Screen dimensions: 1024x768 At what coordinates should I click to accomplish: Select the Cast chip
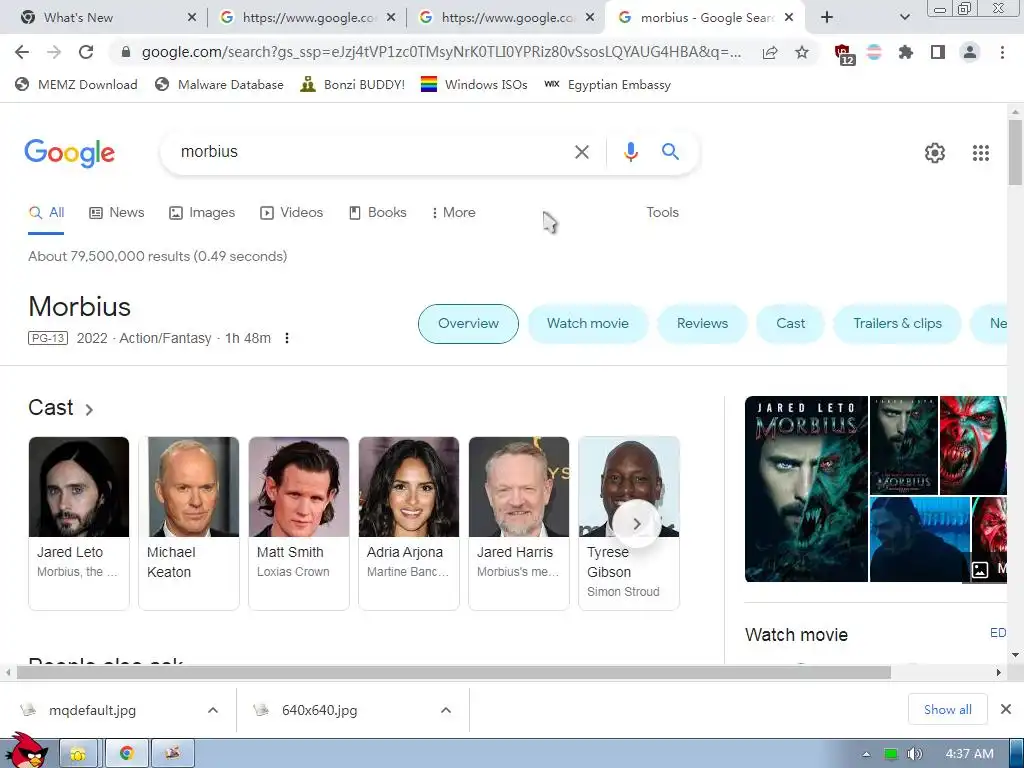[x=790, y=324]
